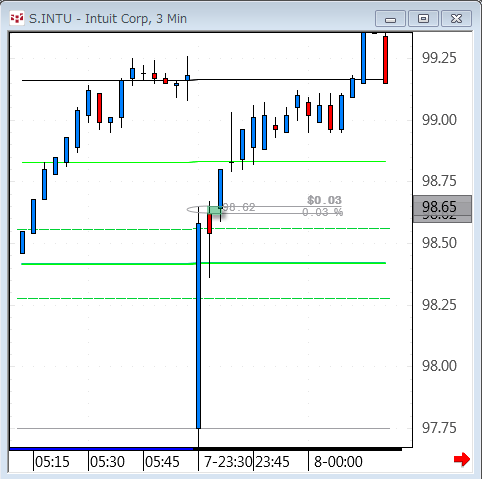Click the 98.00 price axis label
The height and width of the screenshot is (479, 482).
(x=439, y=366)
